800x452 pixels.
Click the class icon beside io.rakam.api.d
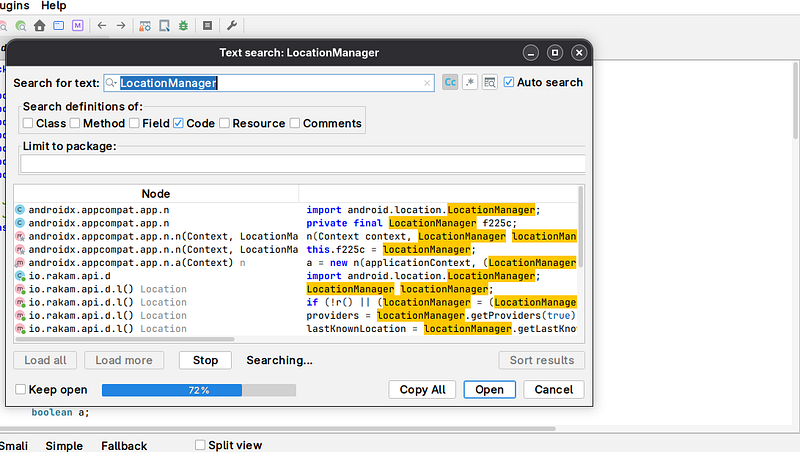tap(20, 276)
